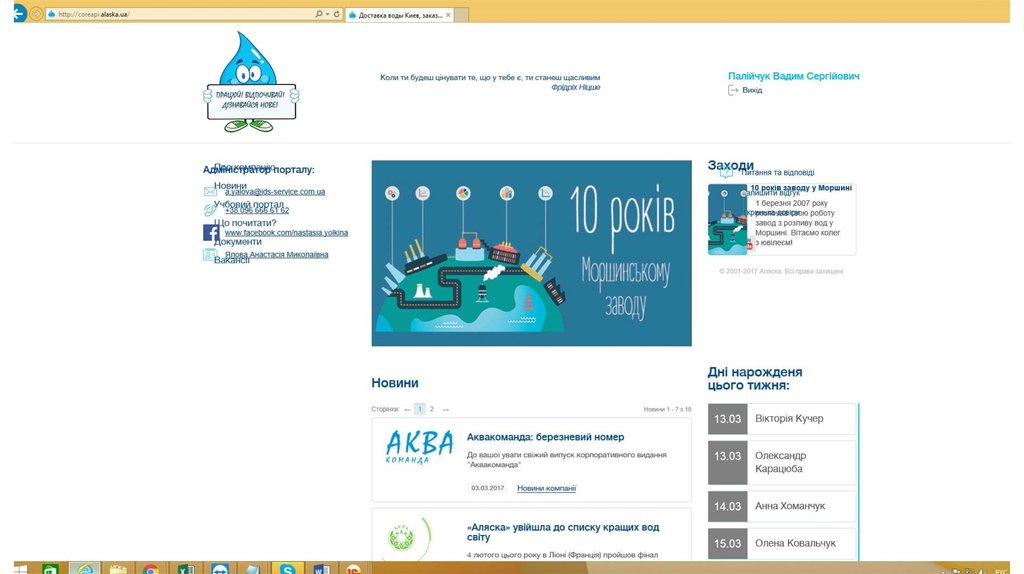Image resolution: width=1024 pixels, height=574 pixels.
Task: Click the a.yalova@ids-service.com.ua email link
Action: pyautogui.click(x=274, y=192)
